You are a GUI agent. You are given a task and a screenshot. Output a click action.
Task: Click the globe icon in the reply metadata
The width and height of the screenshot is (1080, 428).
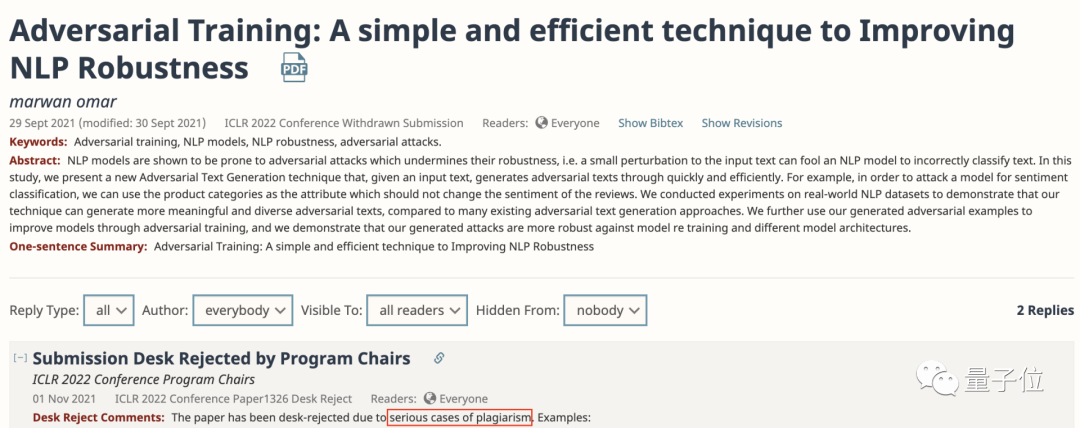(x=430, y=398)
